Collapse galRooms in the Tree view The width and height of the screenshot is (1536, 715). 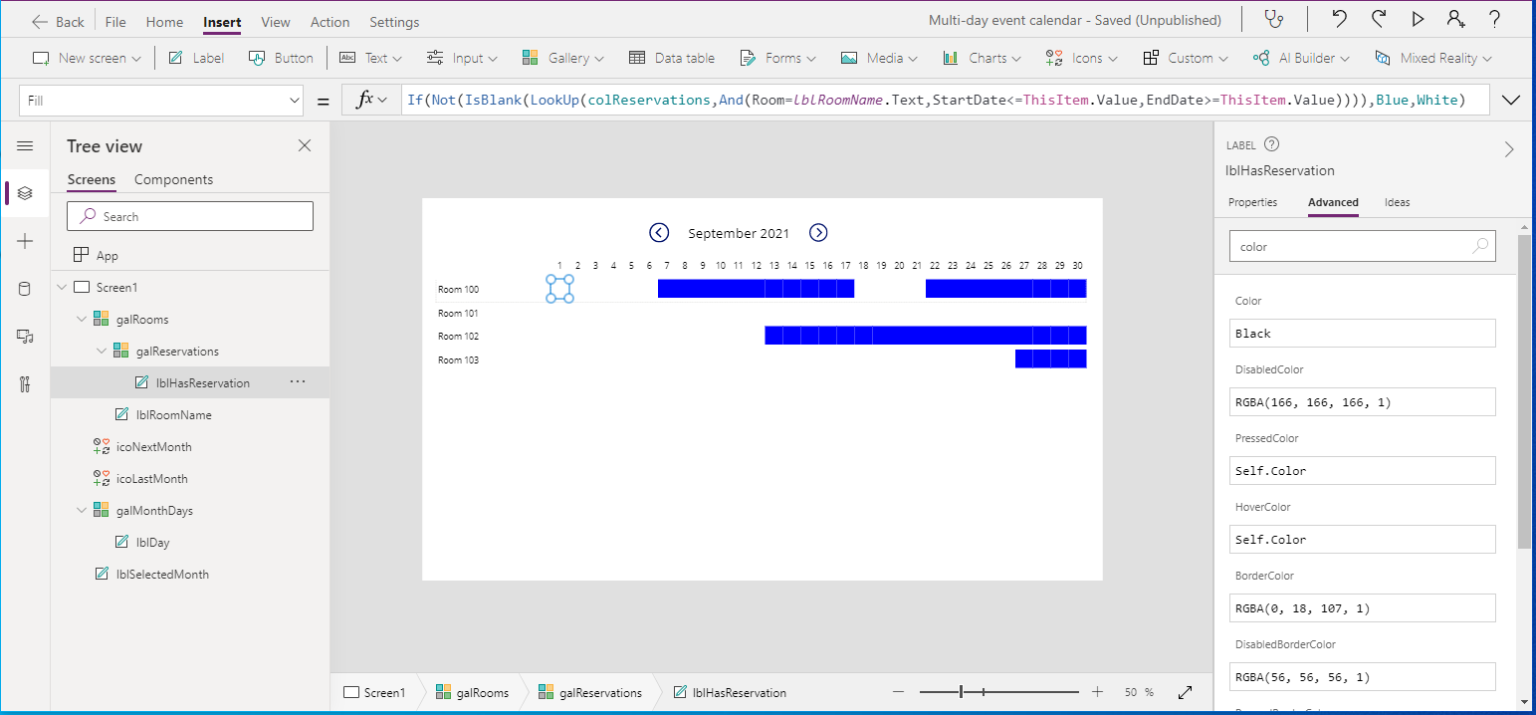click(80, 318)
